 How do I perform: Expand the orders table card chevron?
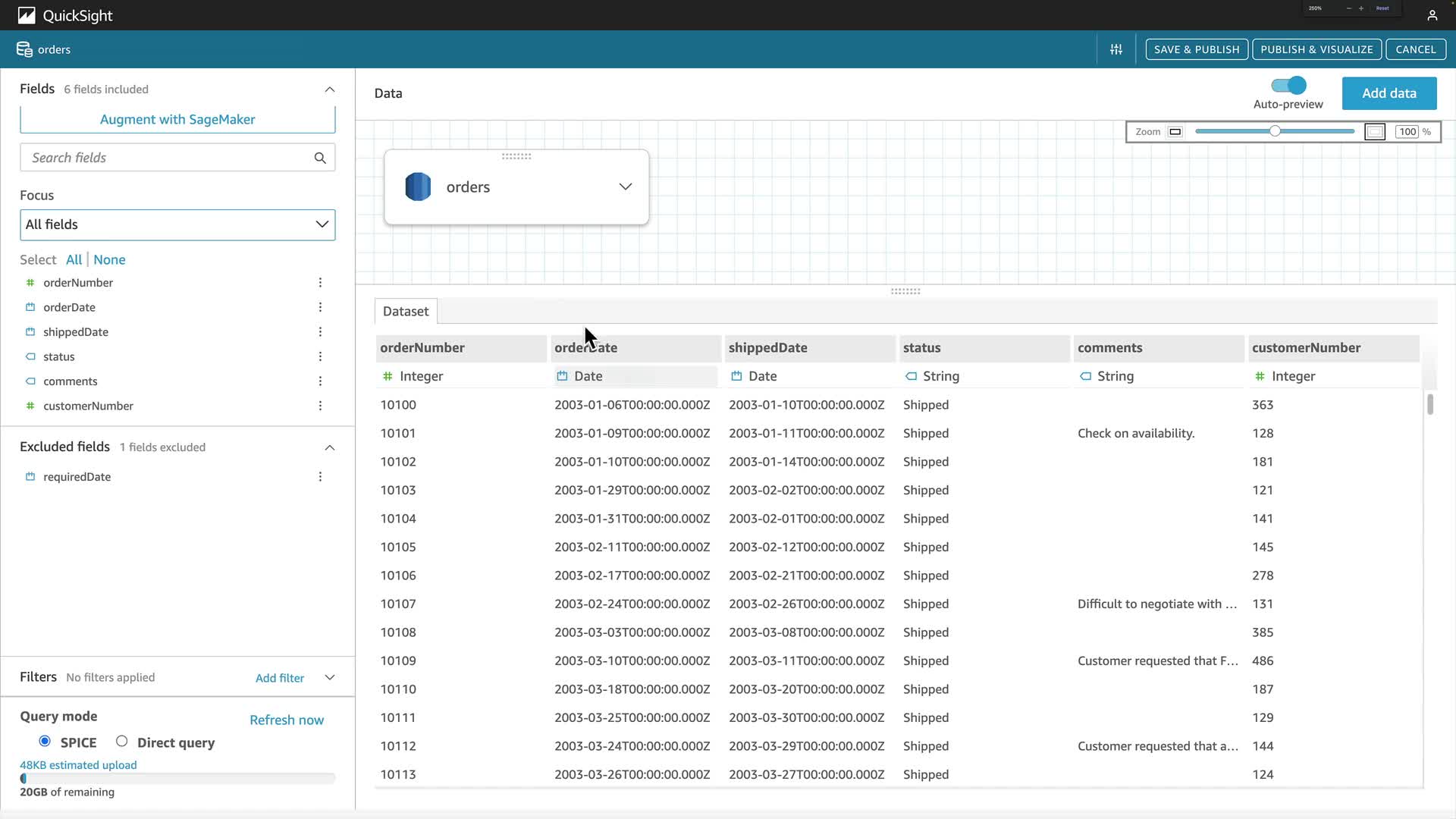click(x=625, y=187)
